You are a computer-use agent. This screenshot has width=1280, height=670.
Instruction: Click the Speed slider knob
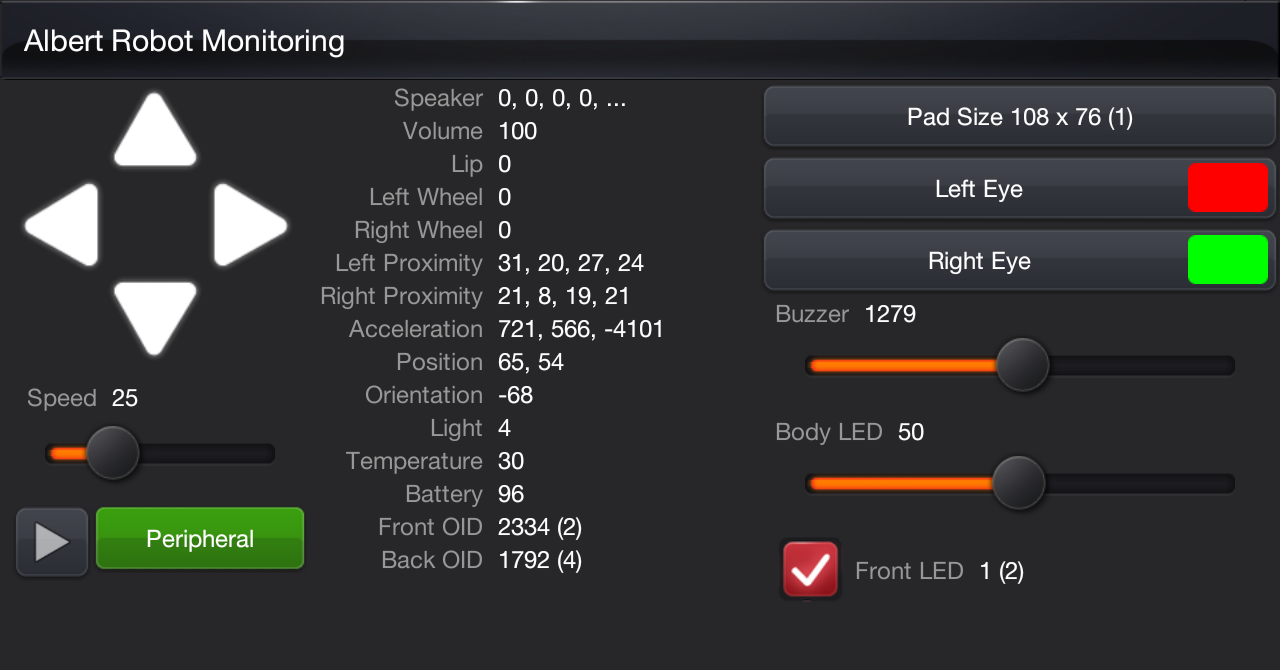coord(112,453)
